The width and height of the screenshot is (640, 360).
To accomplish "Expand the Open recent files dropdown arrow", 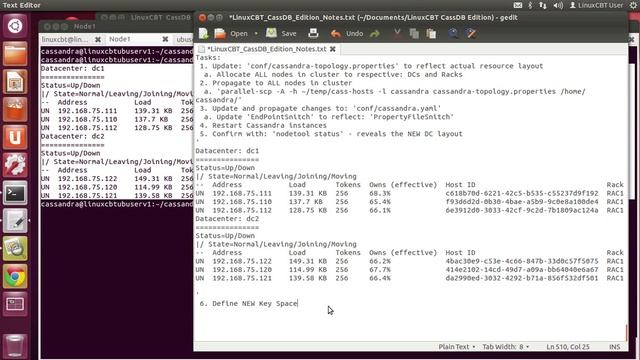I will [256, 34].
